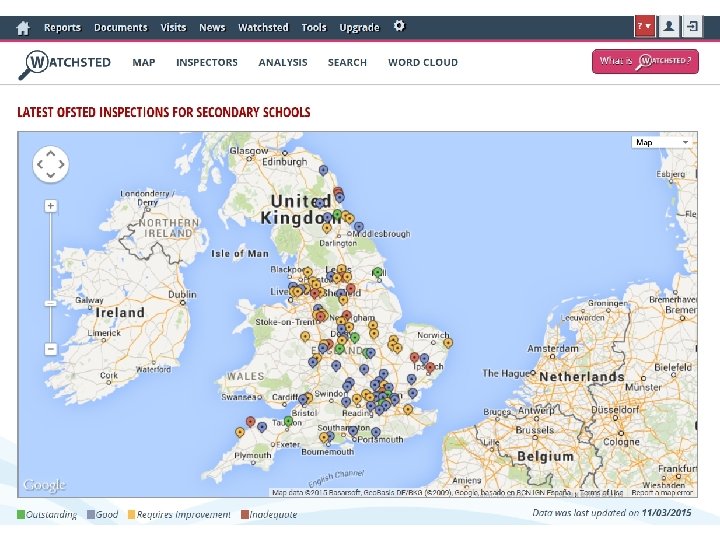Click the 'Netherlands' map label
Screen dimensions: 720x540
(x=582, y=377)
